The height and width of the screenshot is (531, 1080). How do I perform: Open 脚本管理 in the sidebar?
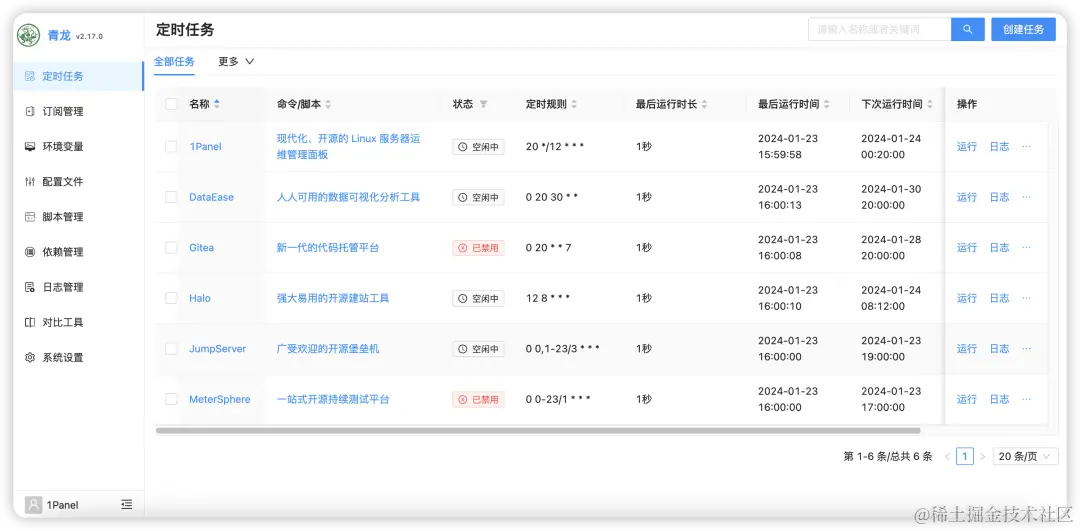pos(78,217)
